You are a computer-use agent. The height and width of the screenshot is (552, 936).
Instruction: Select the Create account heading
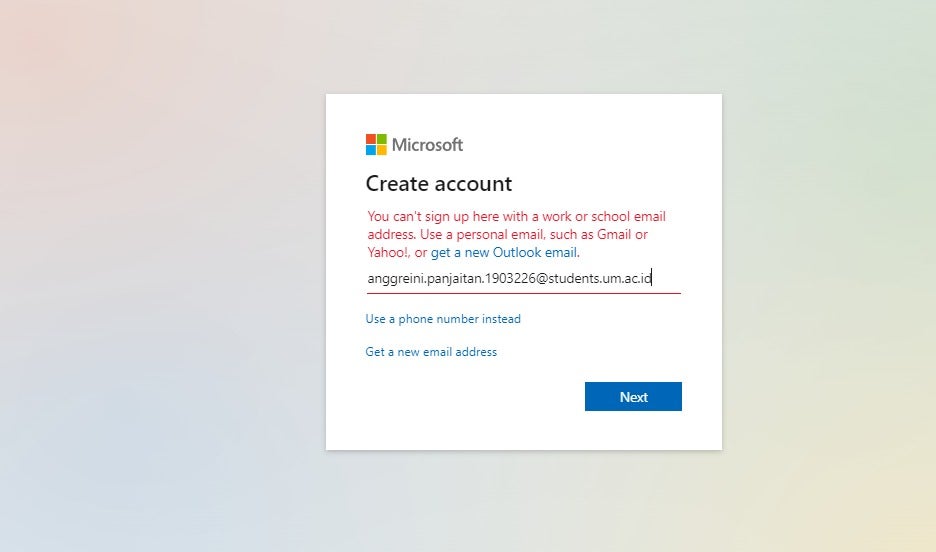point(439,183)
